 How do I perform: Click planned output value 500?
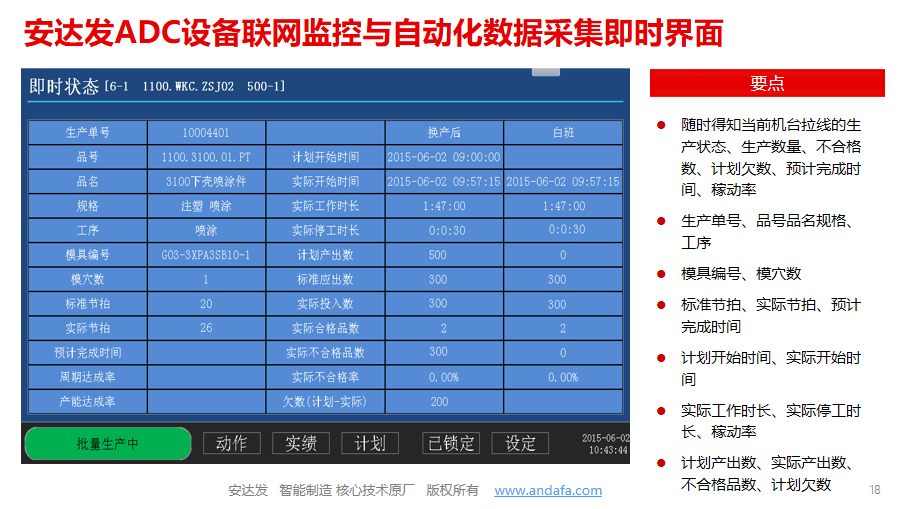point(444,255)
